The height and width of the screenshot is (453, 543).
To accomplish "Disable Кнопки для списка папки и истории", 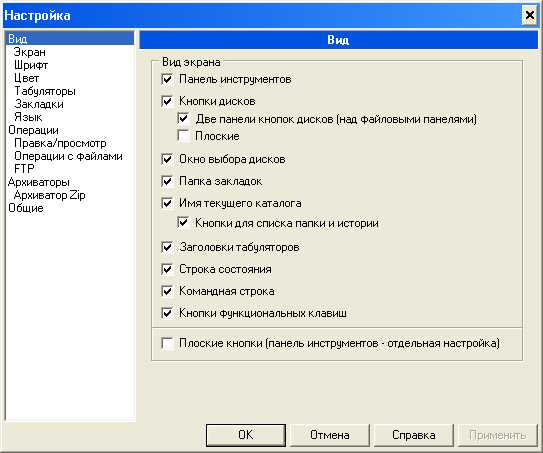I will [x=183, y=223].
